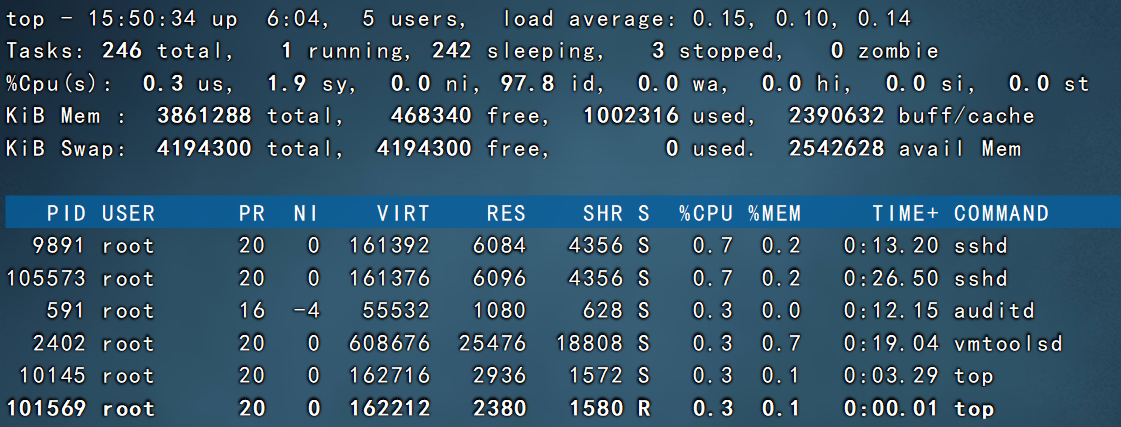Click the 0 zombie count
Screen dimensions: 1121x427
point(837,51)
